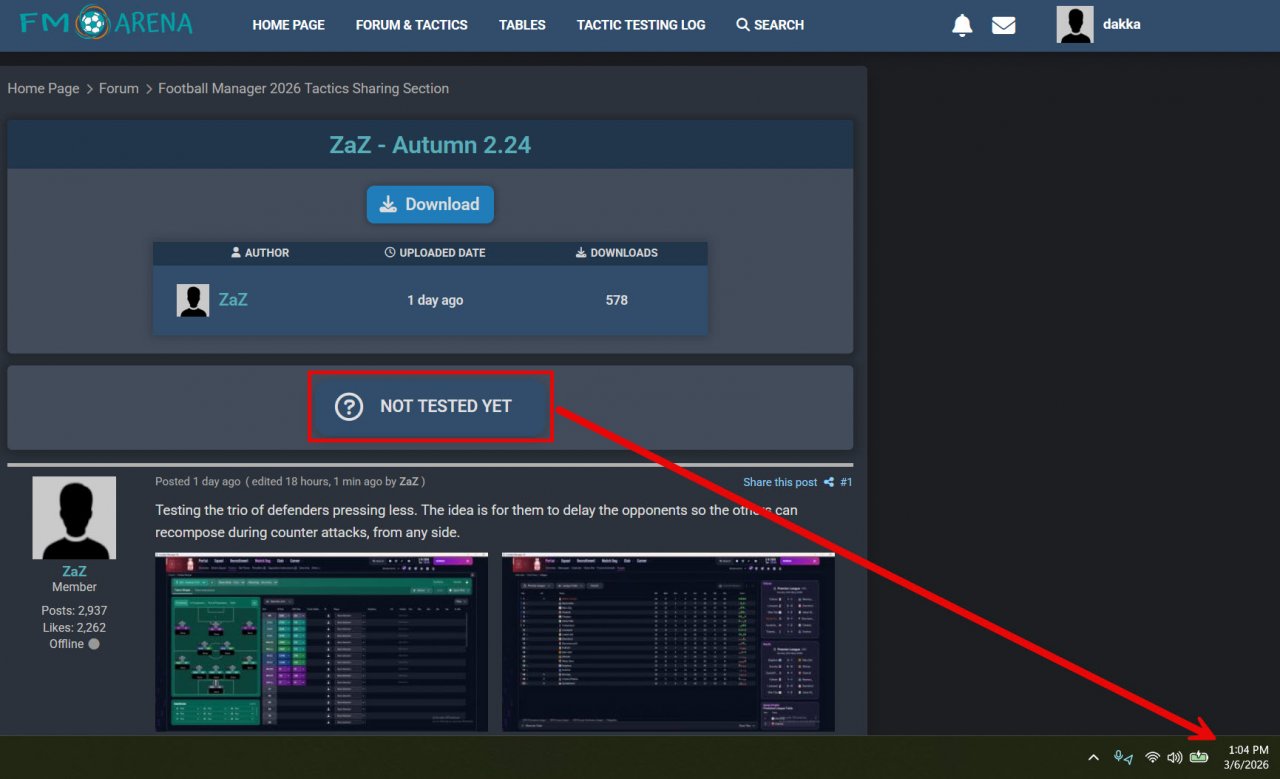The image size is (1280, 779).
Task: Follow the Forum breadcrumb link
Action: 119,88
